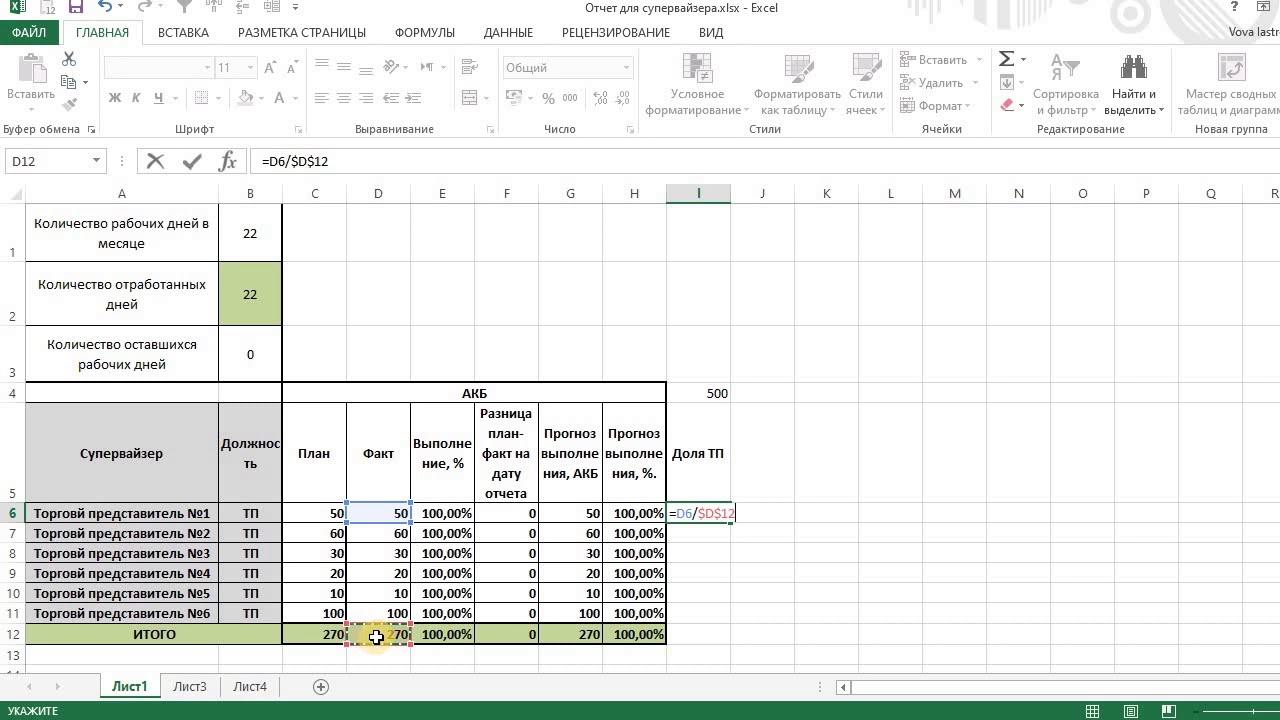
Task: Switch to Page Break Preview
Action: pyautogui.click(x=1169, y=711)
